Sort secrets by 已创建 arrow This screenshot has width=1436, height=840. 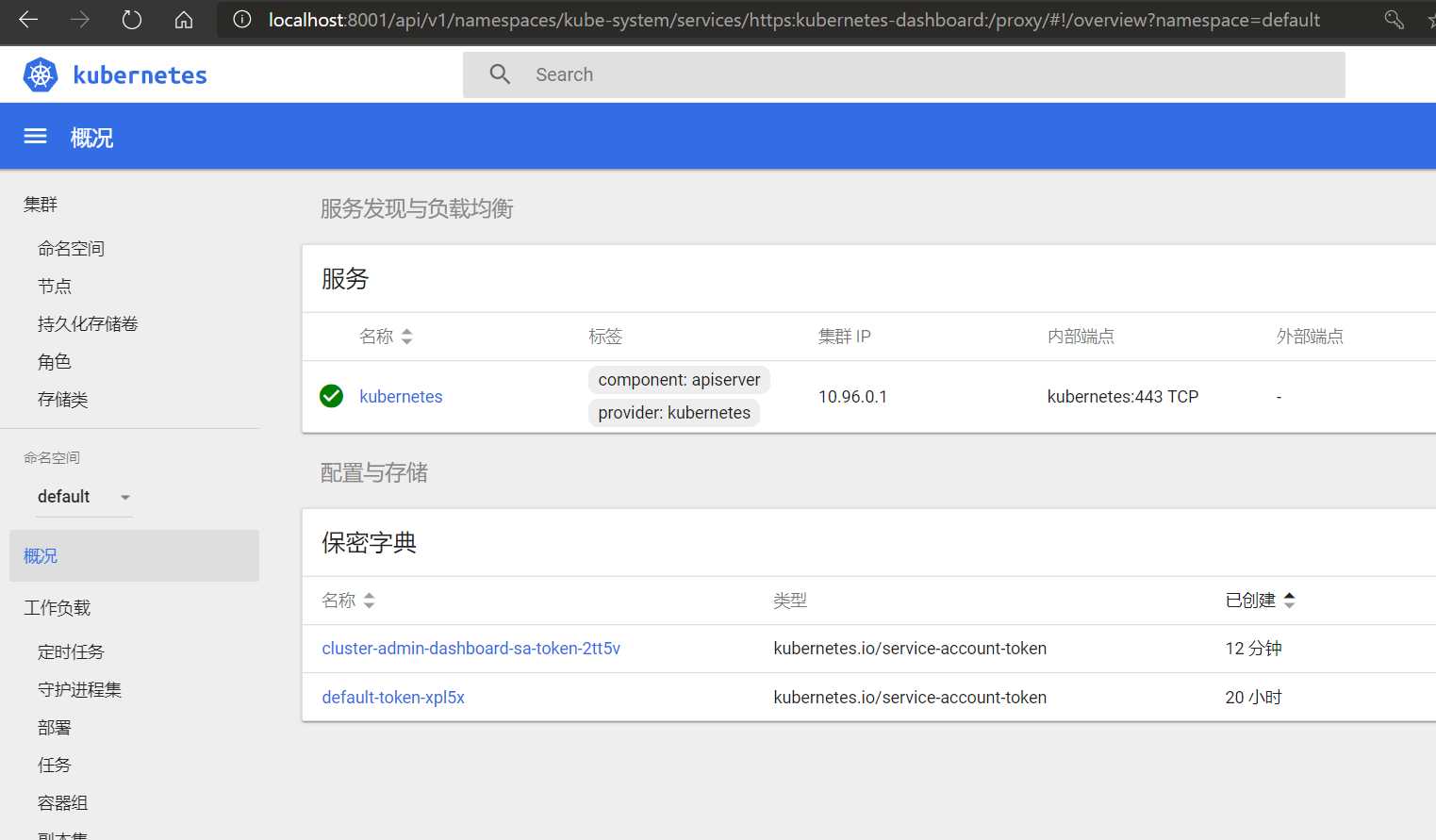pos(1289,601)
